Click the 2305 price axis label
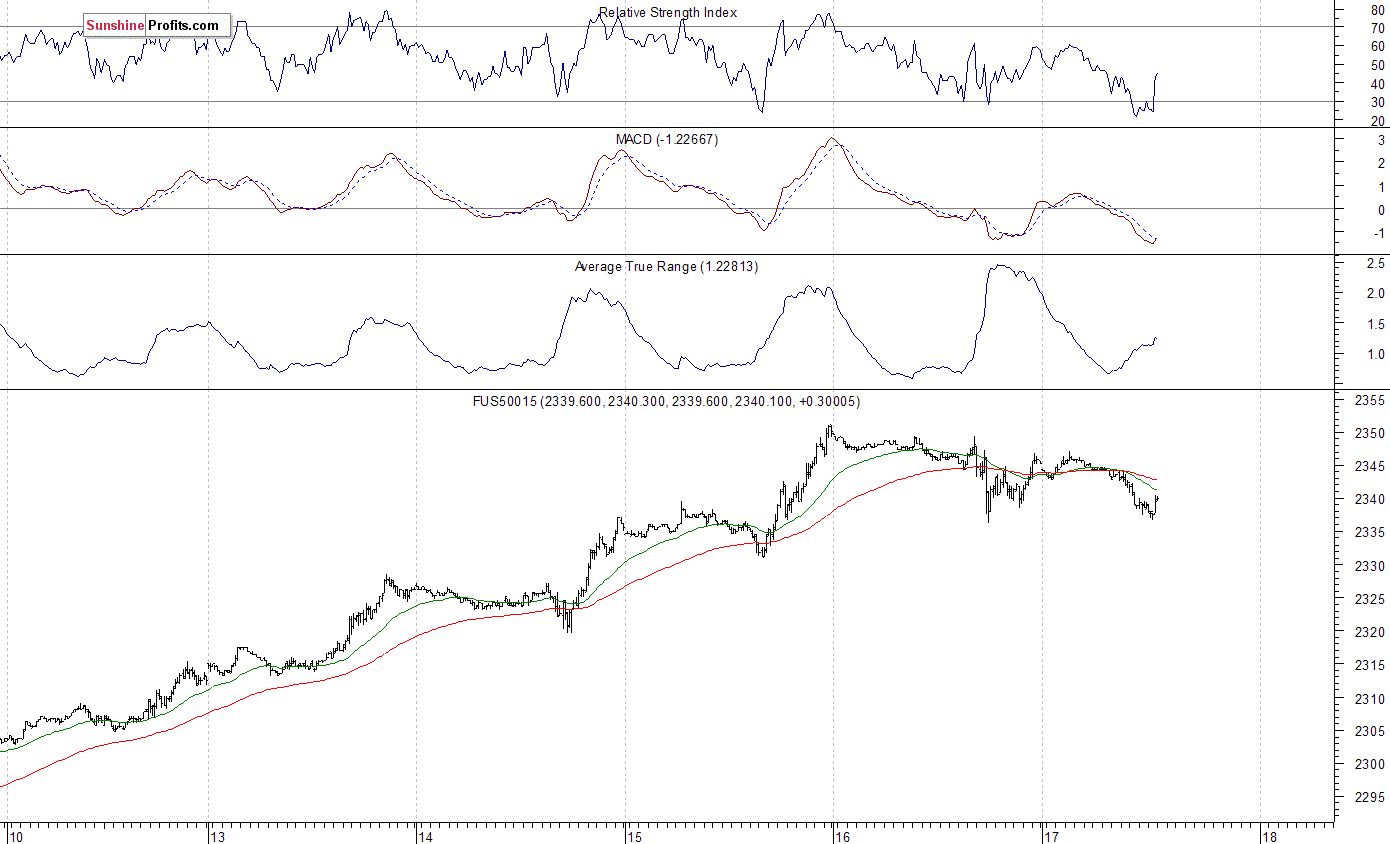Screen dimensions: 1390x844 click(1369, 732)
